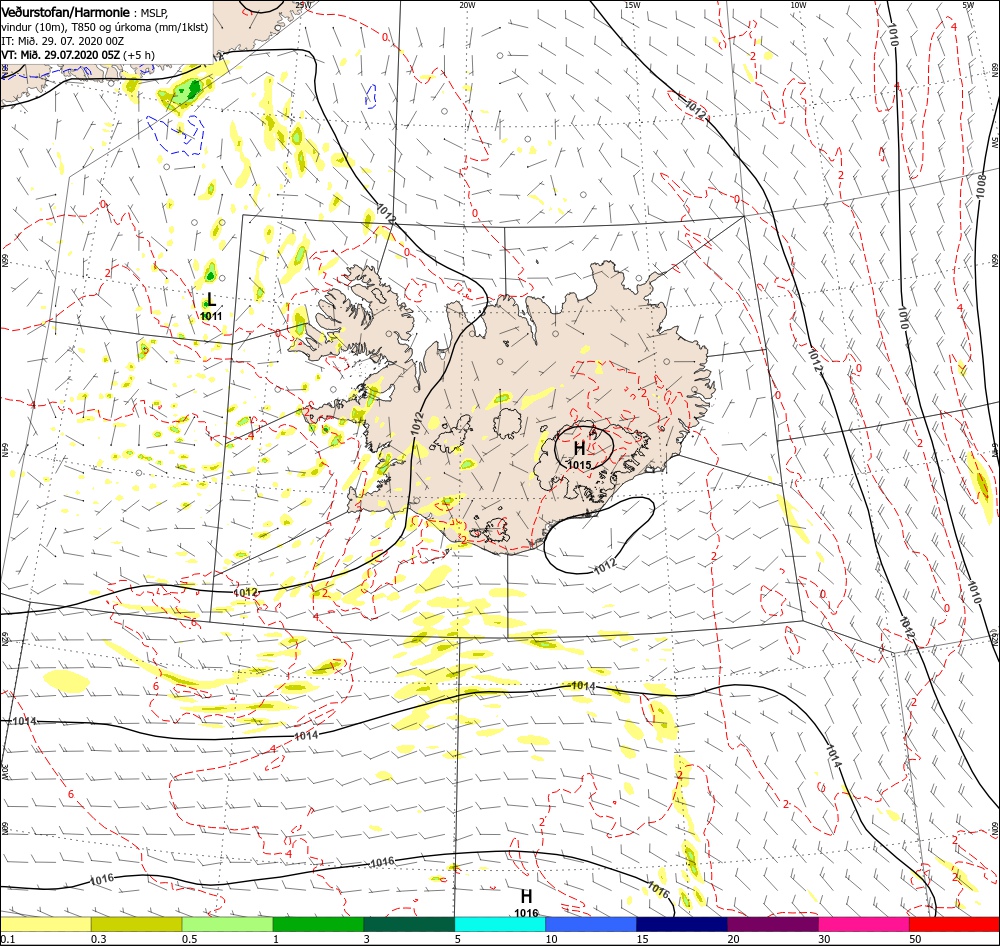Click the 'VT: Mið. 29.07.2020 05Z' valid time
This screenshot has height=946, width=1000.
[x=61, y=55]
